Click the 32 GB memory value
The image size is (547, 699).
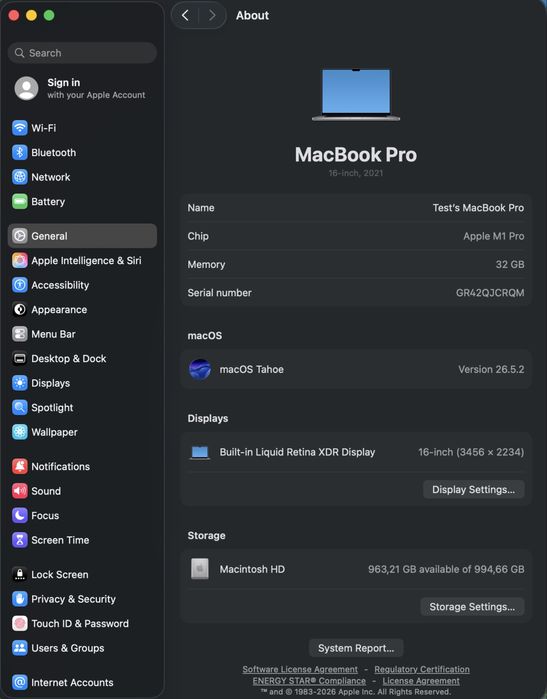510,264
